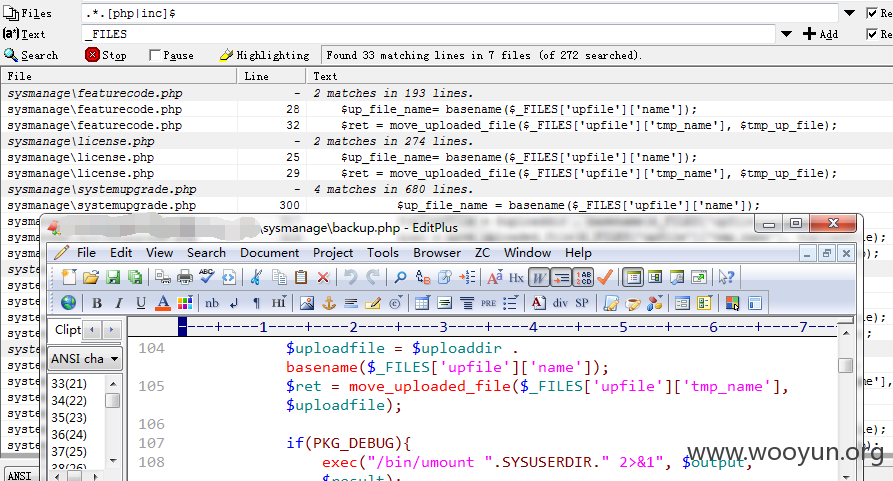Click the Line column header
Viewport: 893px width, 481px height.
point(271,76)
